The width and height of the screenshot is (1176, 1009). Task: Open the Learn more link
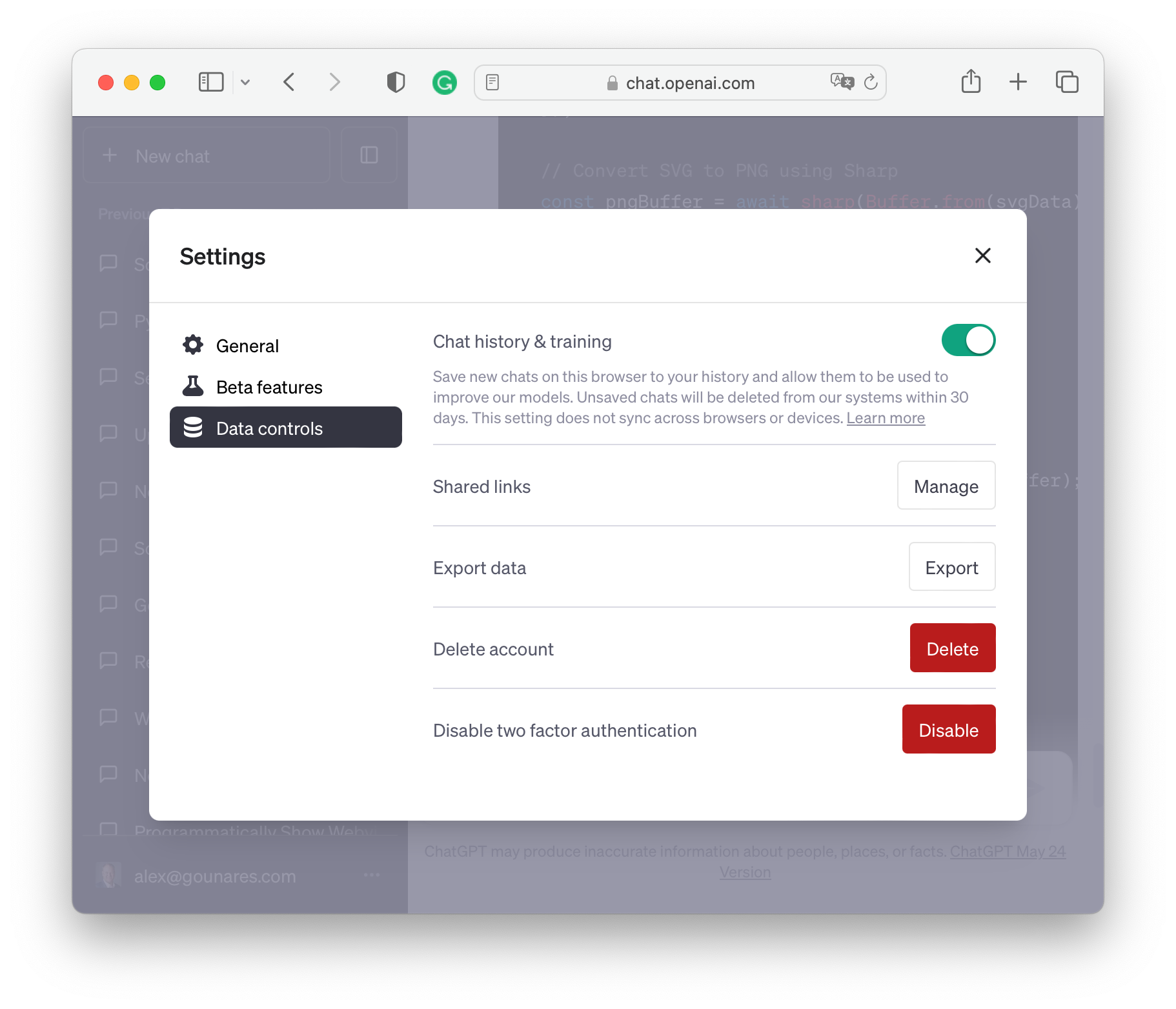(x=886, y=418)
